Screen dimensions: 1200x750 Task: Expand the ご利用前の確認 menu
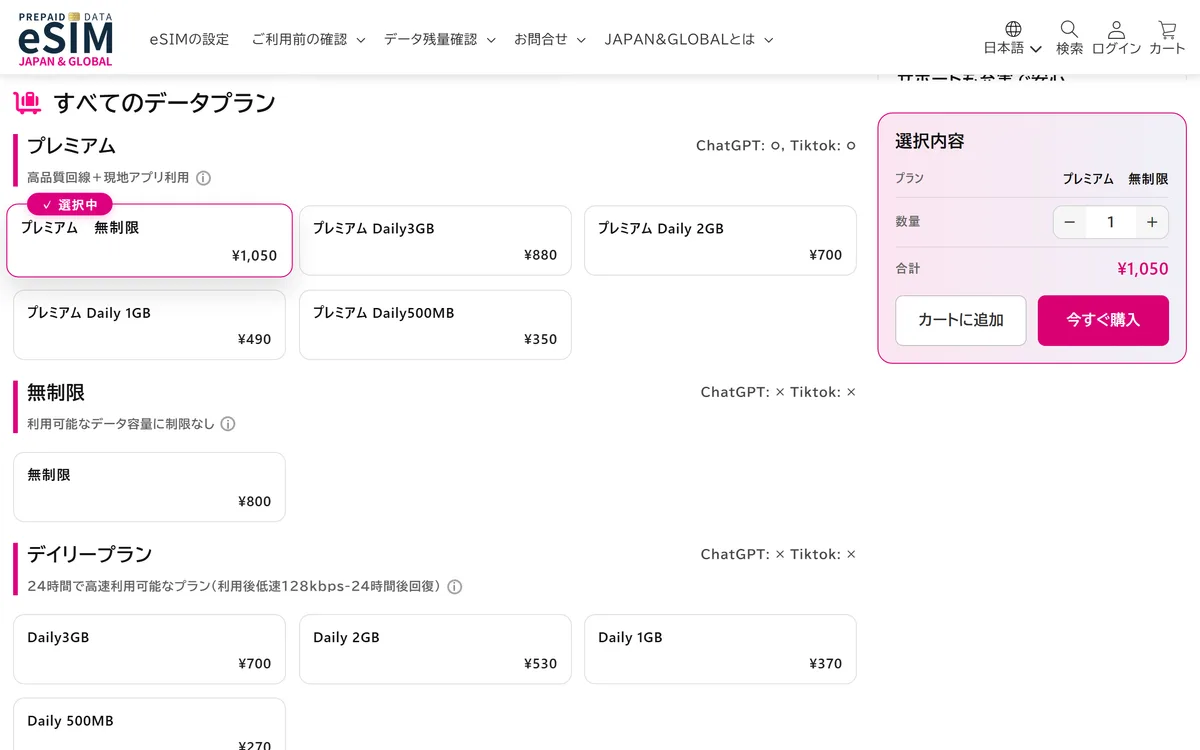pyautogui.click(x=308, y=40)
